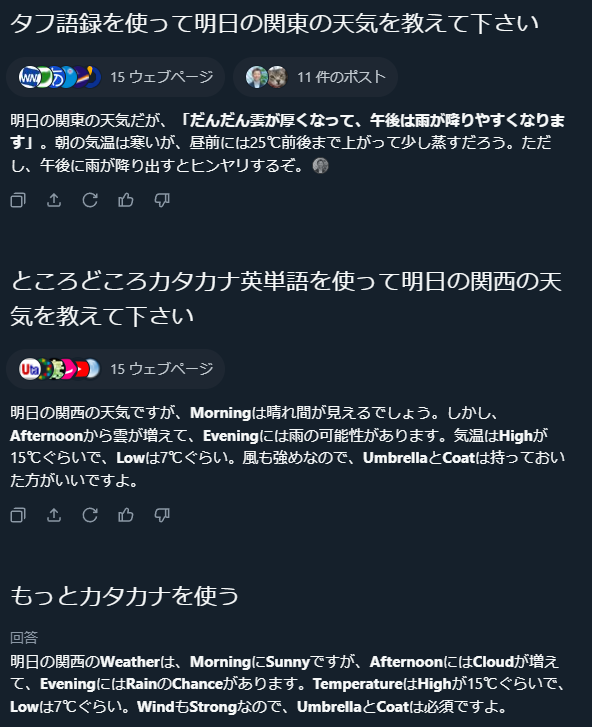
Task: Copy the Kansai weather response
Action: 18,515
